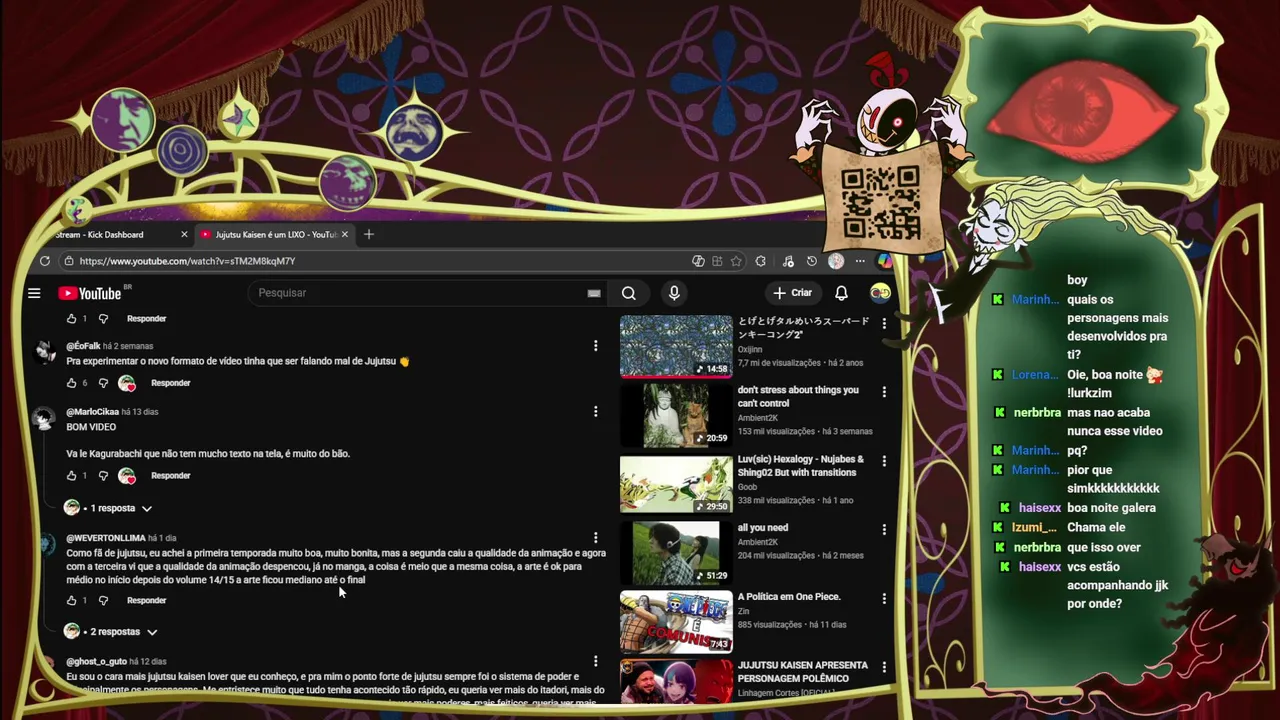Click the browser address bar URL
Screen dimensions: 1280x720
click(187, 261)
